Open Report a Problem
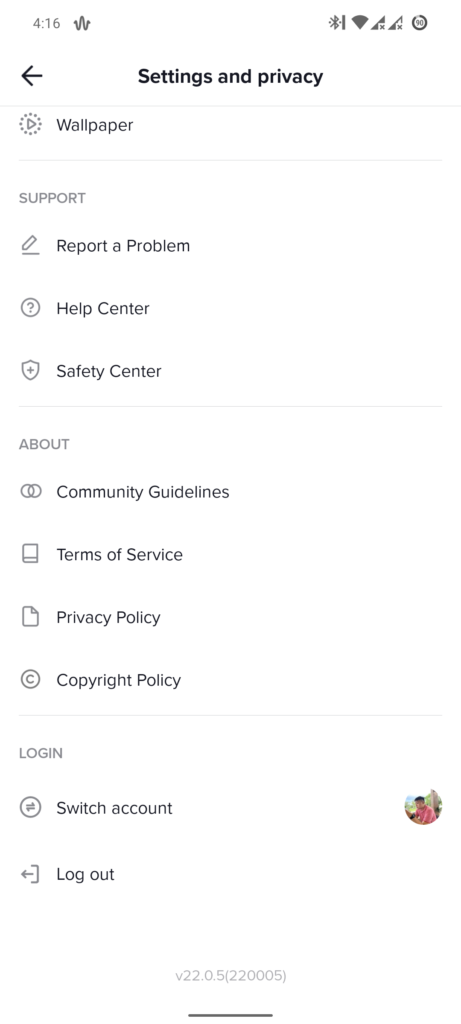 point(230,246)
